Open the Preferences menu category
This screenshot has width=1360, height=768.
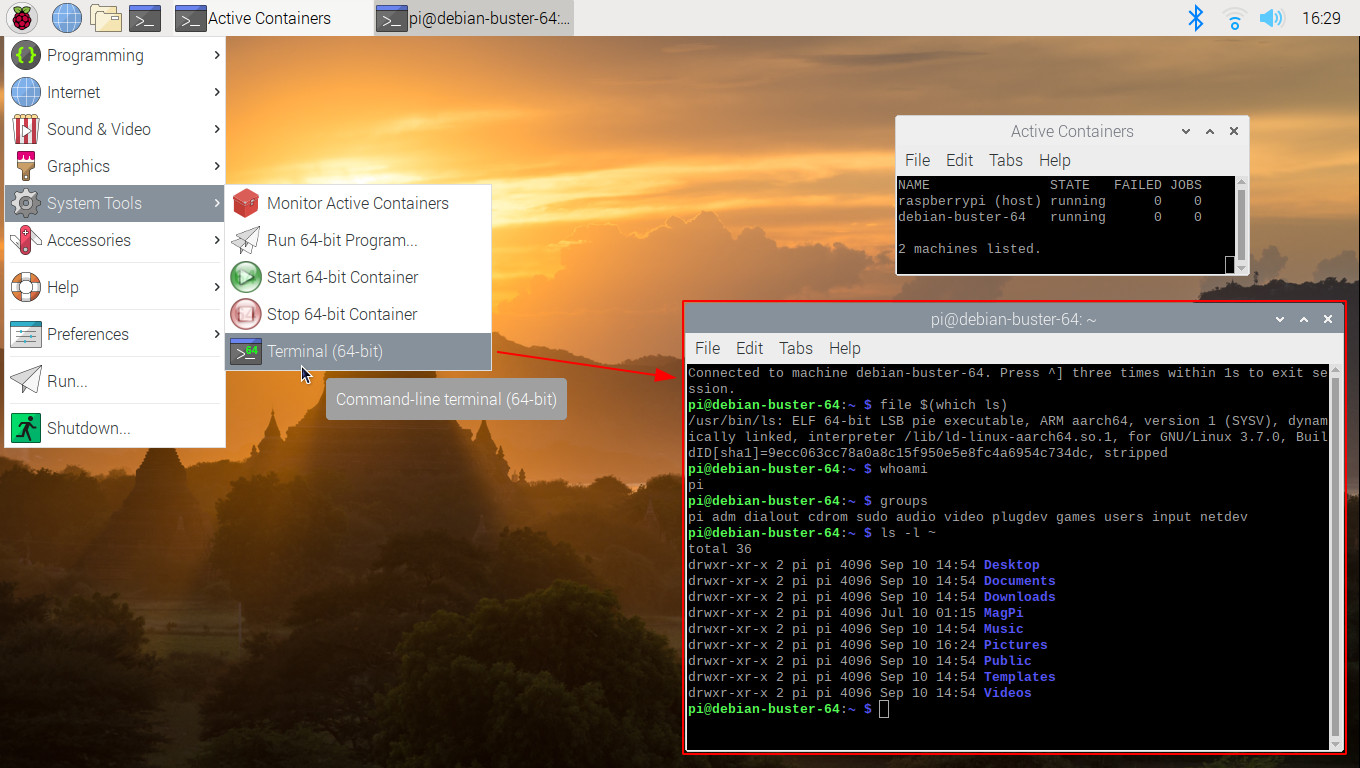pos(115,334)
